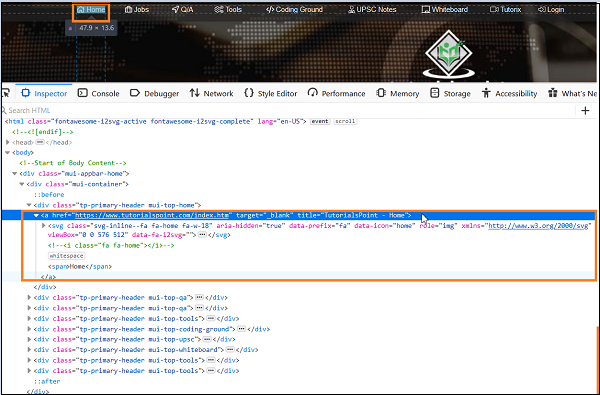
Task: Click the event badge on html tag
Action: [320, 121]
